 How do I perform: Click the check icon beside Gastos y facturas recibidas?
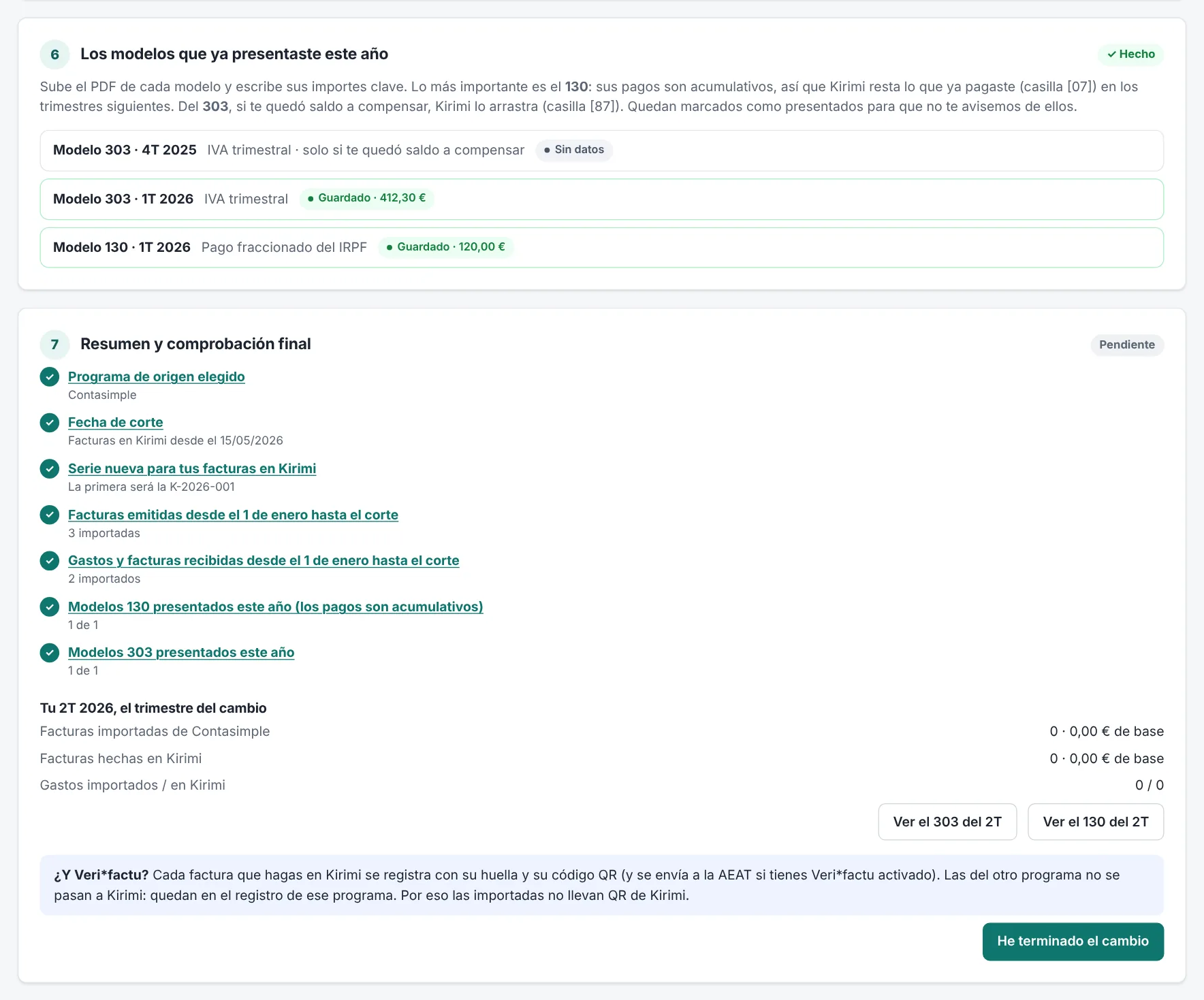click(x=50, y=560)
